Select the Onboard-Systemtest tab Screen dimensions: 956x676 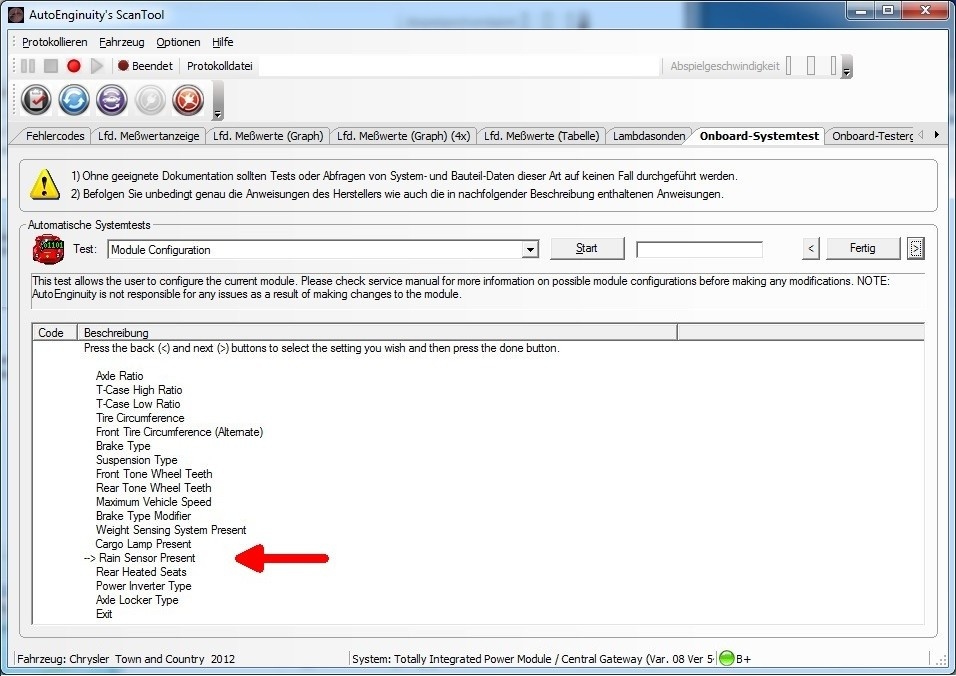[759, 136]
